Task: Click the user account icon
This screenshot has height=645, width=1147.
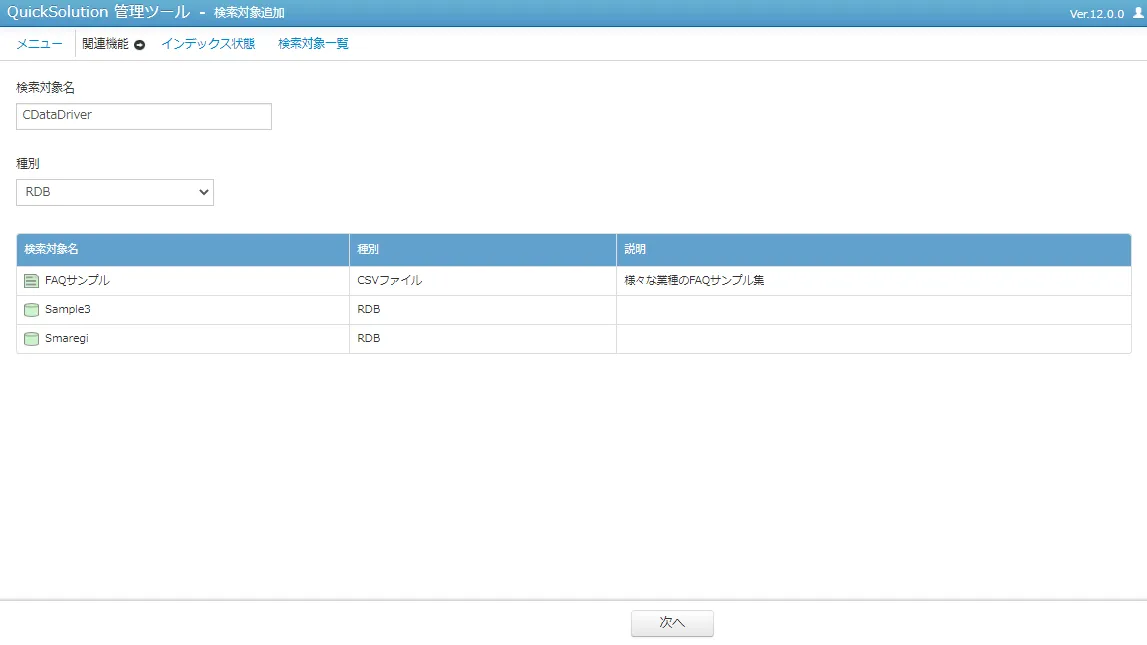Action: 1136,14
